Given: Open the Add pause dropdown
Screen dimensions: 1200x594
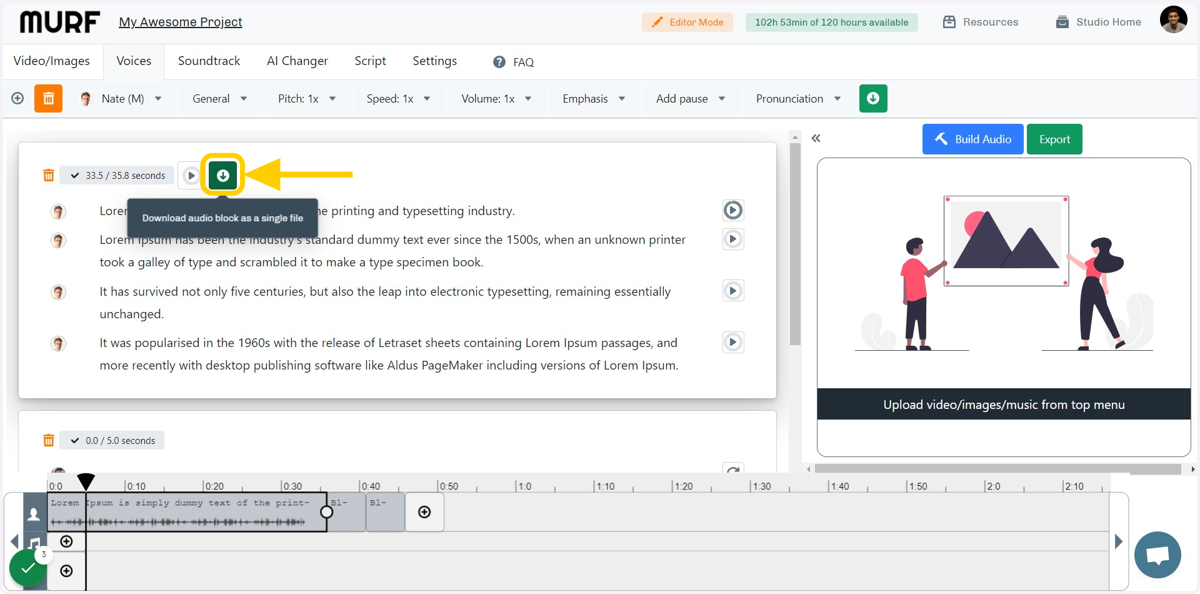Looking at the screenshot, I should (x=691, y=99).
